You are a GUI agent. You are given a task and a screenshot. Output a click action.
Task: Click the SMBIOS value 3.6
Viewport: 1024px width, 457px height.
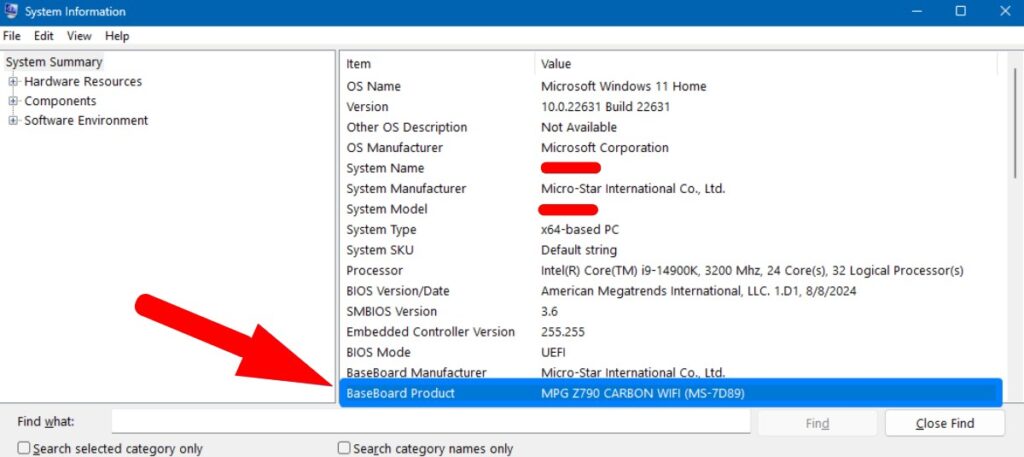(x=549, y=311)
